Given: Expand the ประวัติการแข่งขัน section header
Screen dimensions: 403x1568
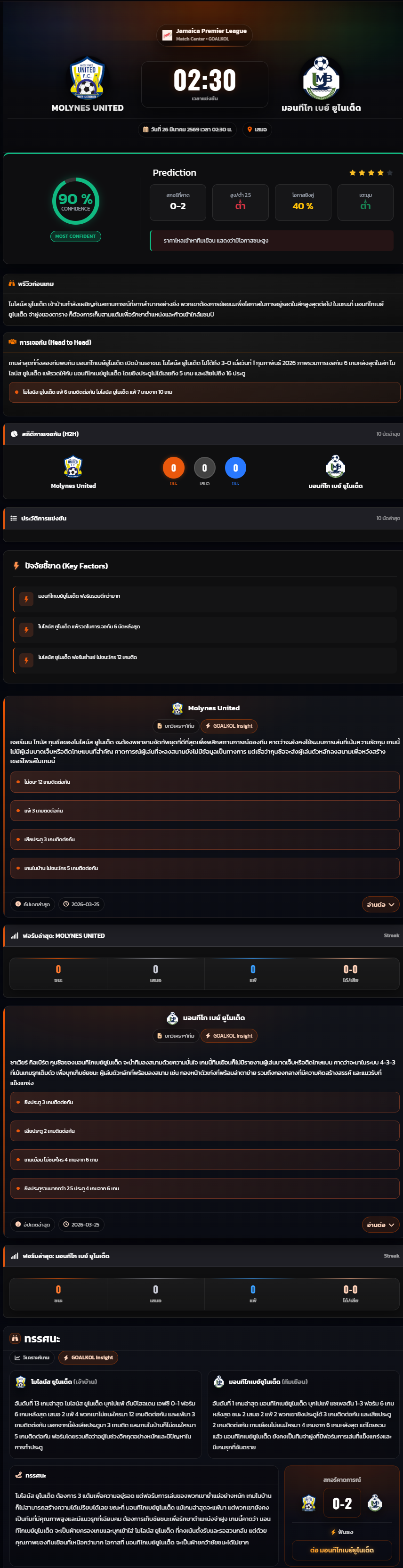Looking at the screenshot, I should 203,518.
